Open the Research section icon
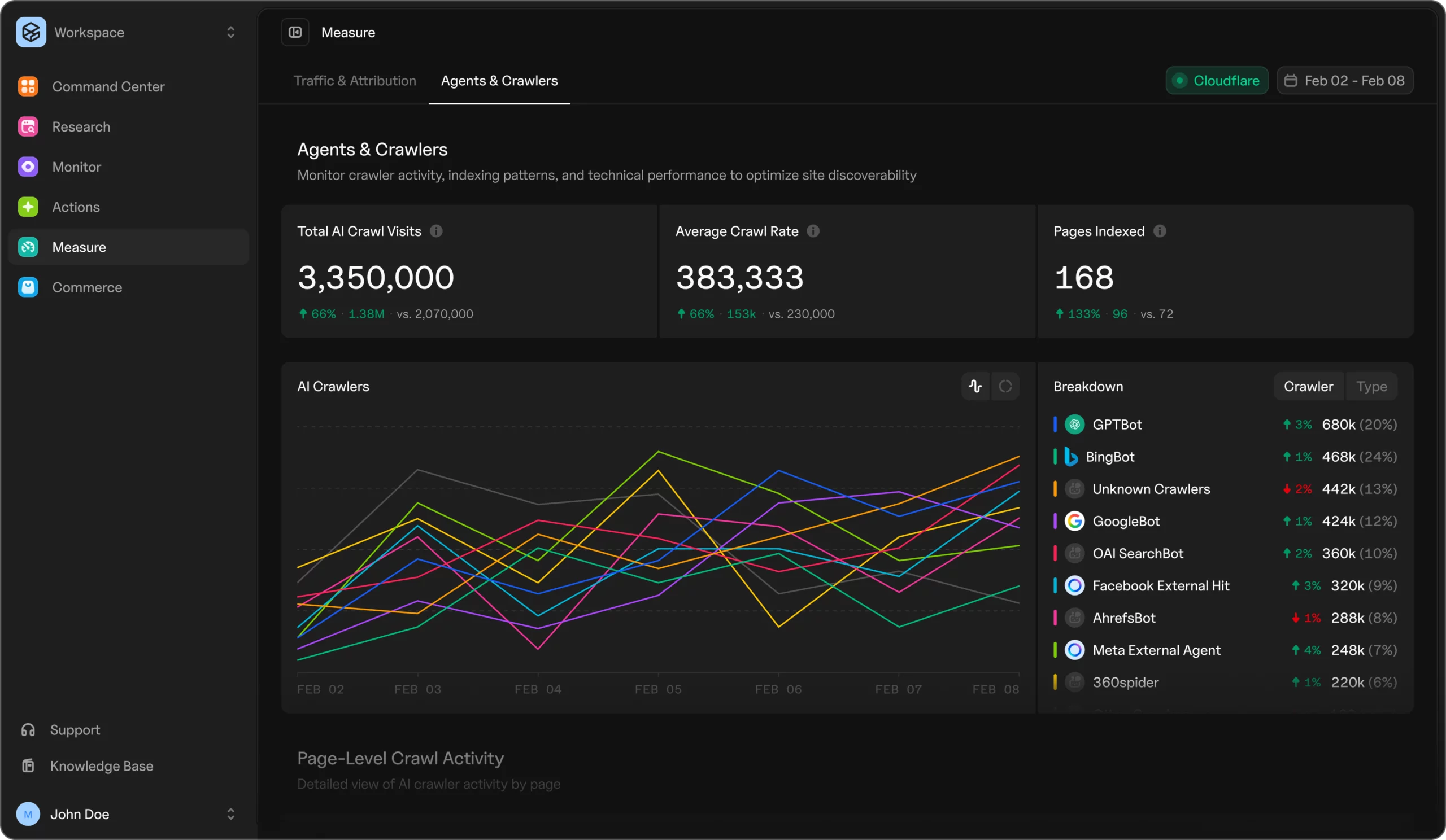Viewport: 1446px width, 840px height. click(28, 126)
